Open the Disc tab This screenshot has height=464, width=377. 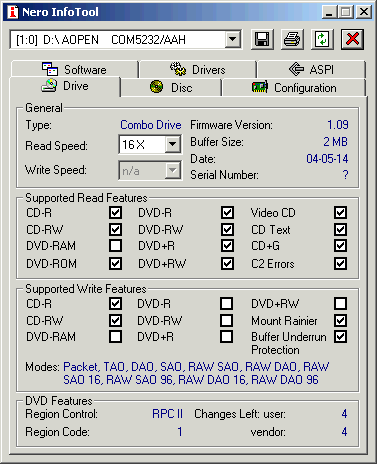[x=171, y=87]
